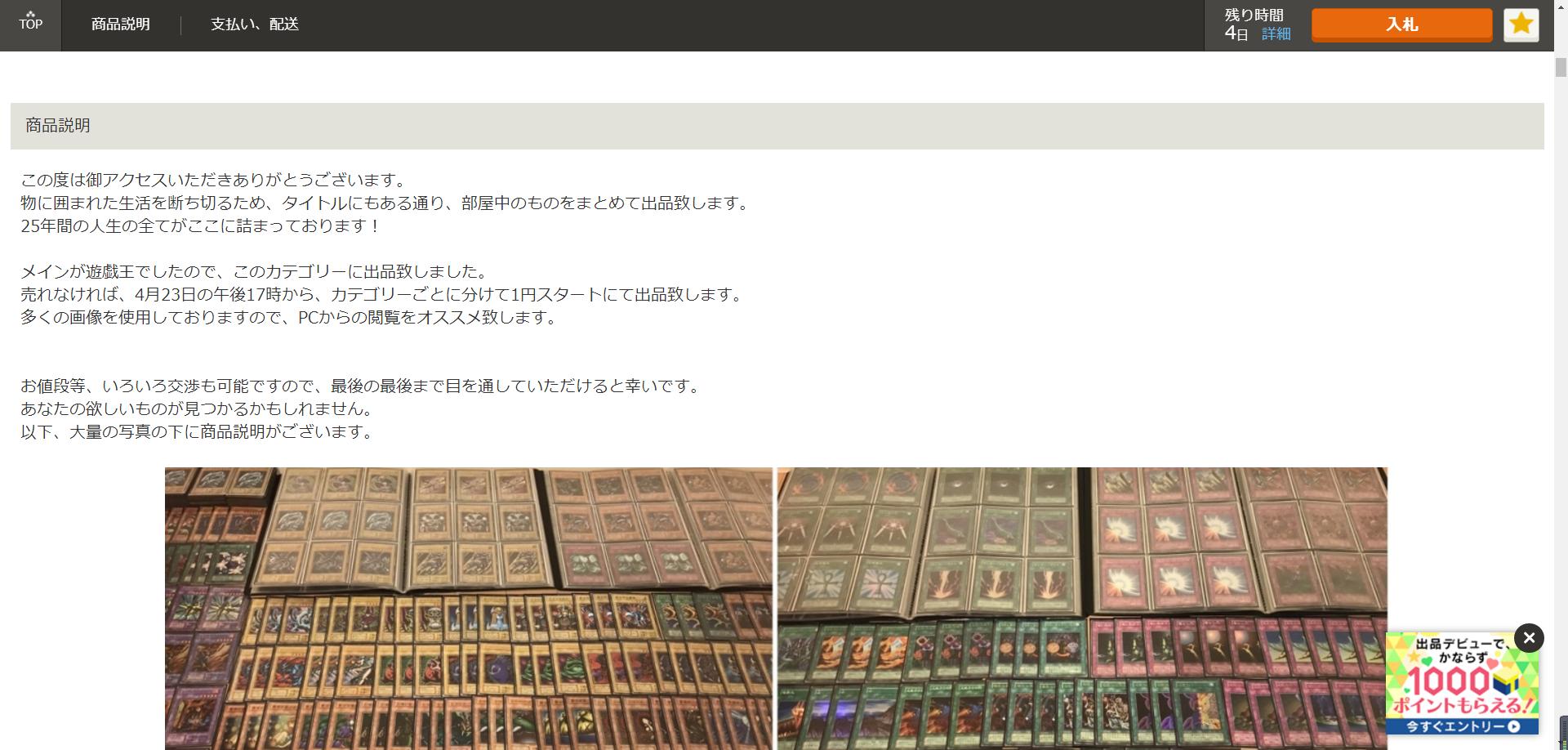This screenshot has height=750, width=1568.
Task: Enter the 1000 points campaign via 今すぐエントリー
Action: (1462, 726)
